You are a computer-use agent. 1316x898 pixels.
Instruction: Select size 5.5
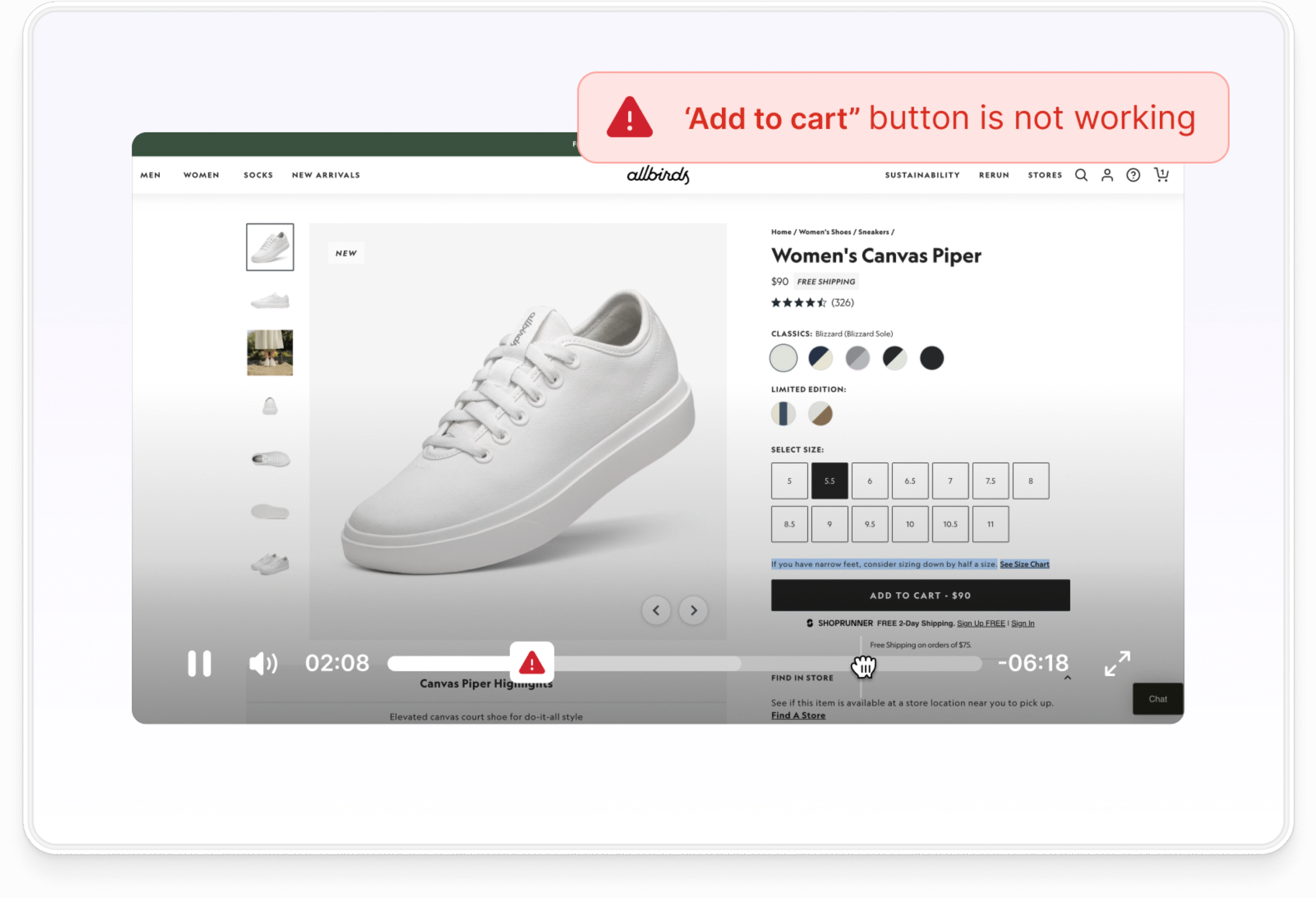pos(830,481)
